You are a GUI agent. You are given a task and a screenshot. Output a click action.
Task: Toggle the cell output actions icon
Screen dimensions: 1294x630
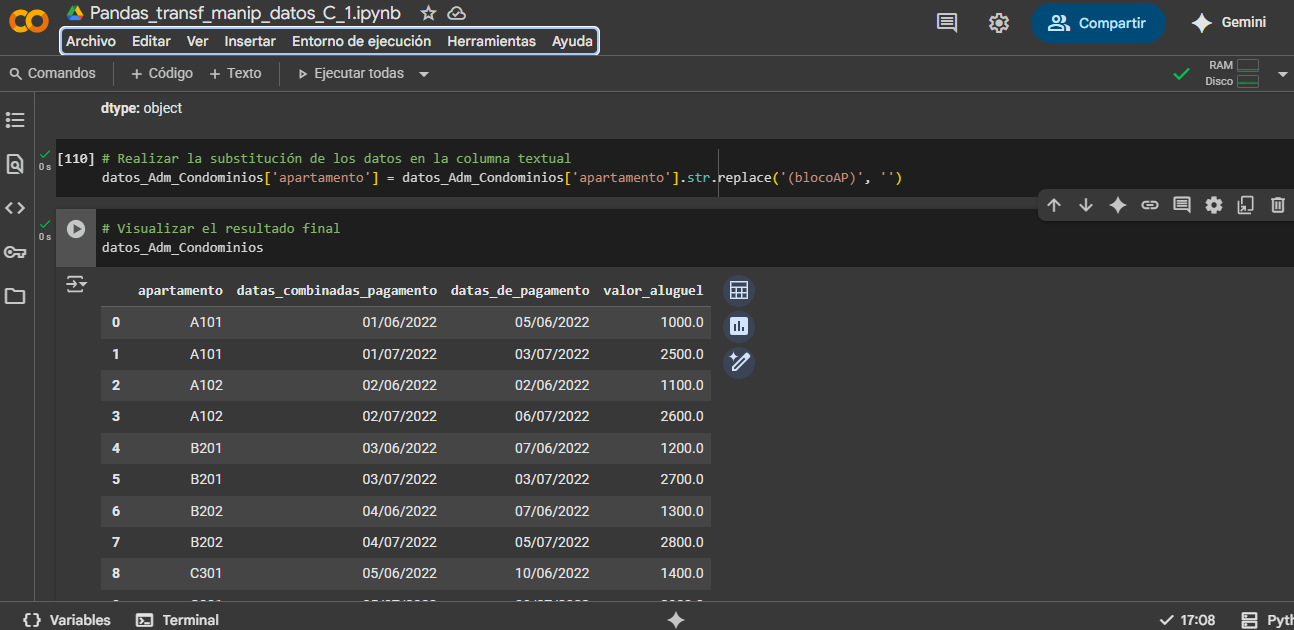pyautogui.click(x=76, y=285)
